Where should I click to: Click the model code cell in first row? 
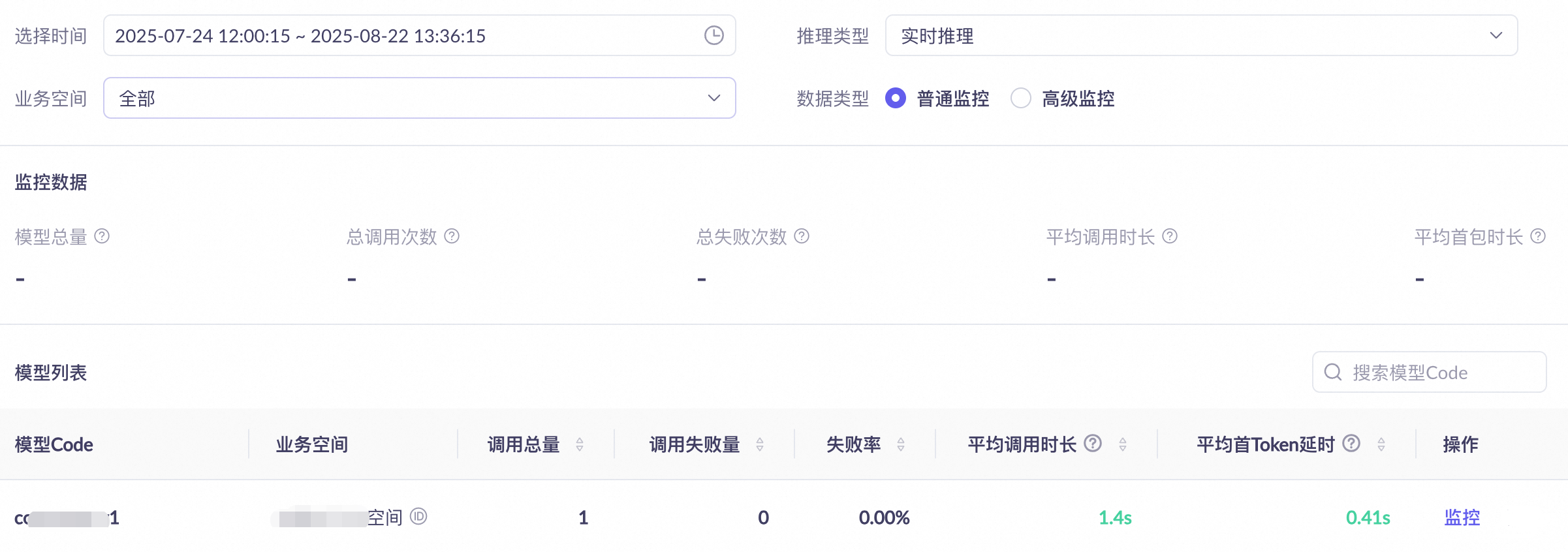(67, 518)
